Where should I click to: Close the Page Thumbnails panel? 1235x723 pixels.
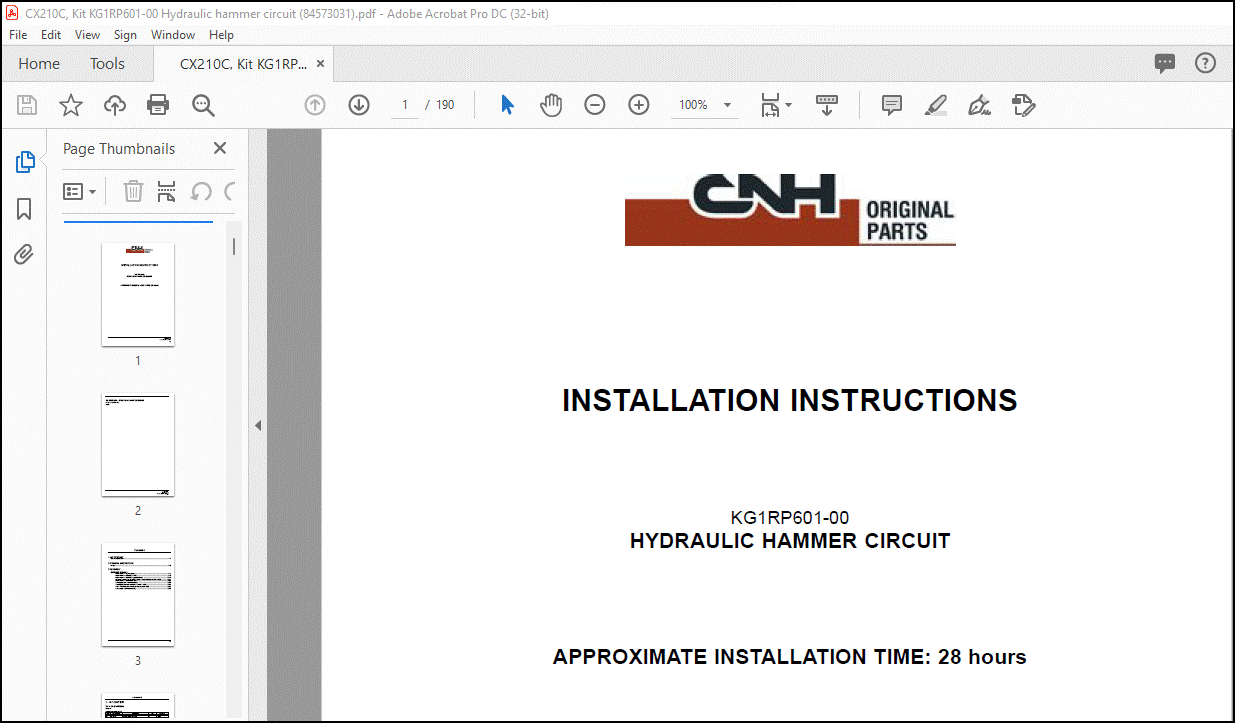(x=220, y=148)
